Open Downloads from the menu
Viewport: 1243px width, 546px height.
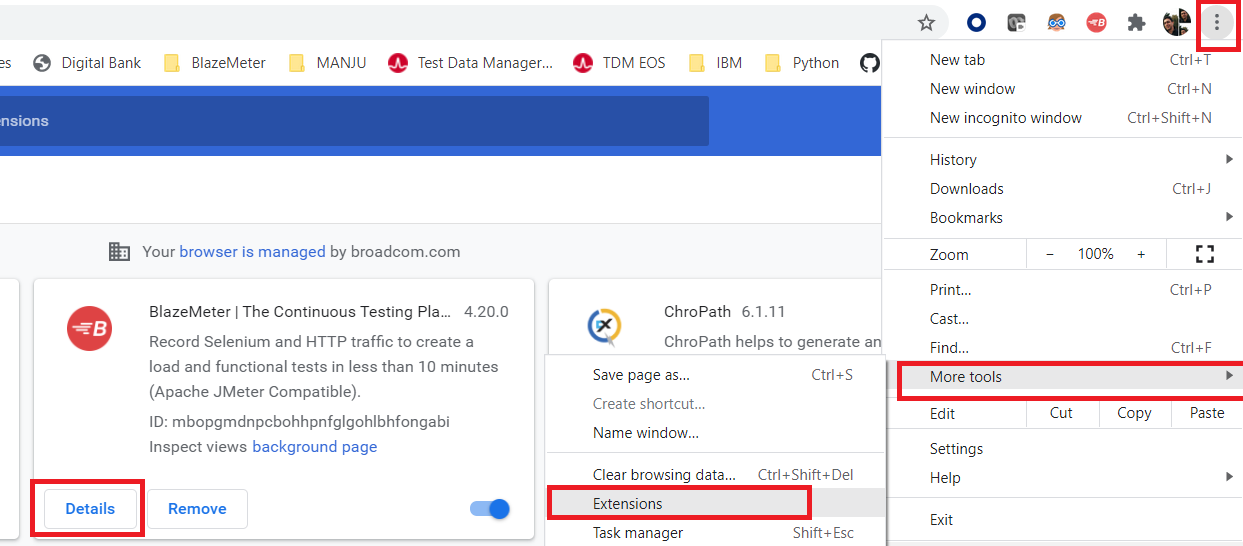tap(1062, 189)
